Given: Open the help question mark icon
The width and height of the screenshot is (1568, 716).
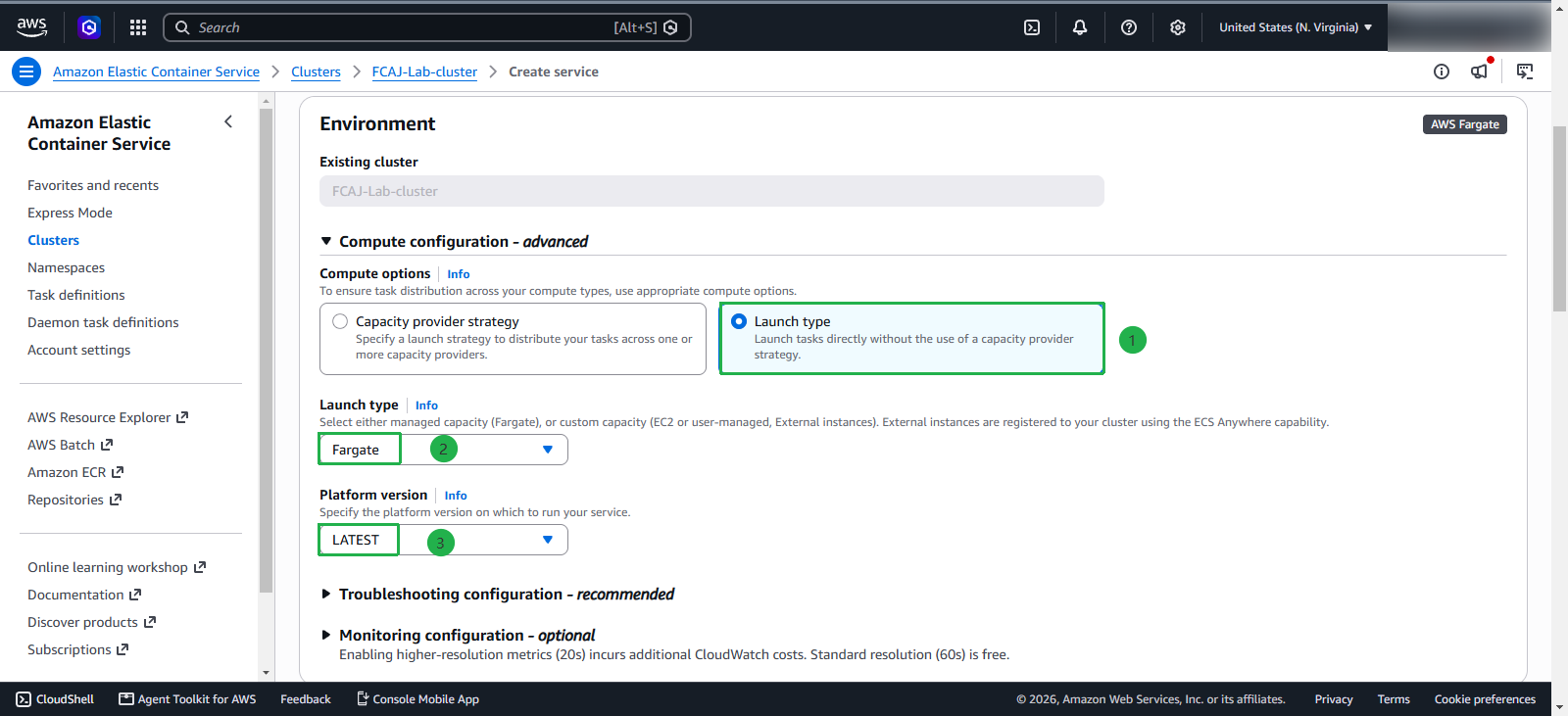Looking at the screenshot, I should point(1129,27).
